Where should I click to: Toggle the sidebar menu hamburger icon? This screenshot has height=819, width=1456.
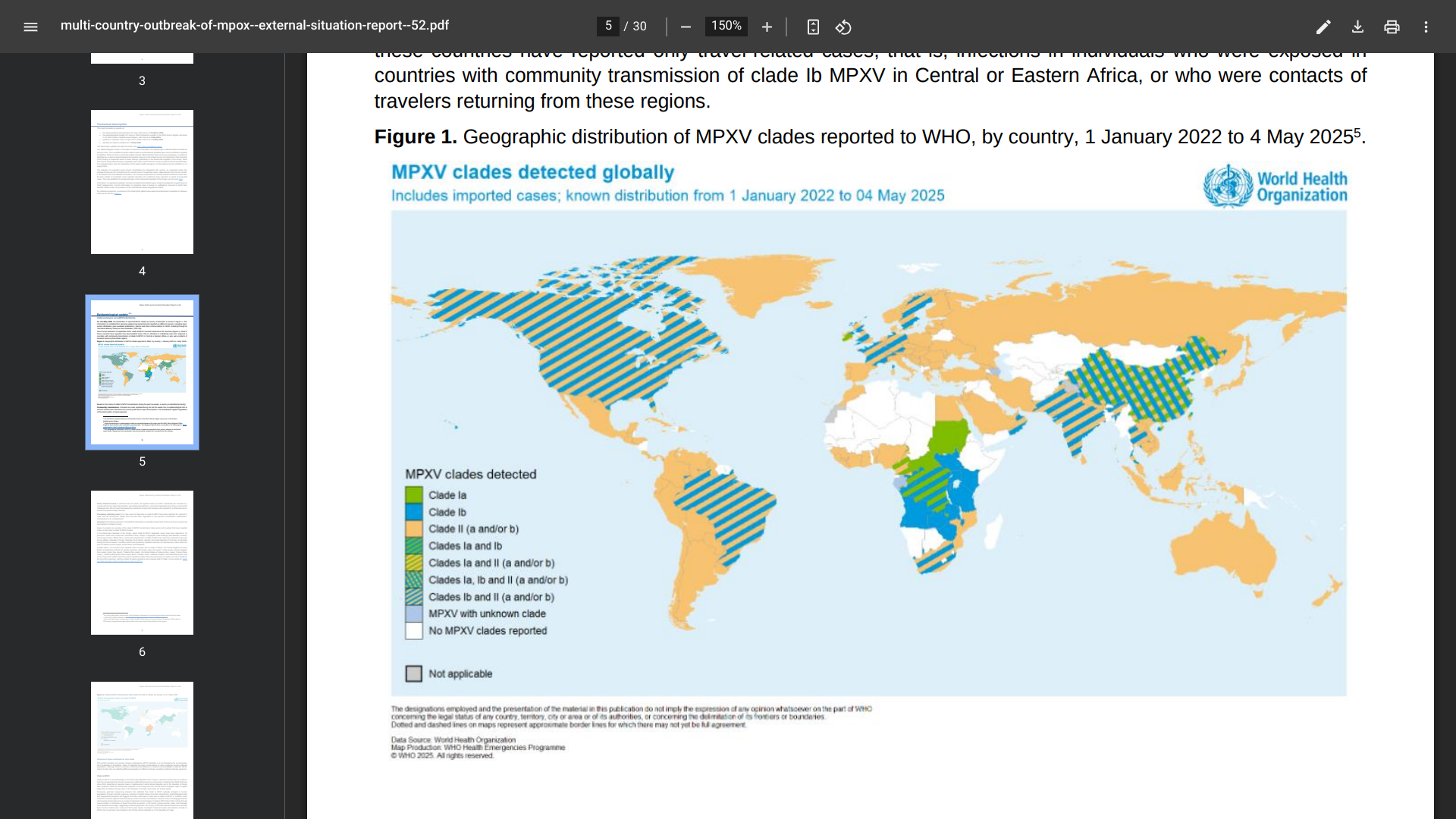point(30,27)
